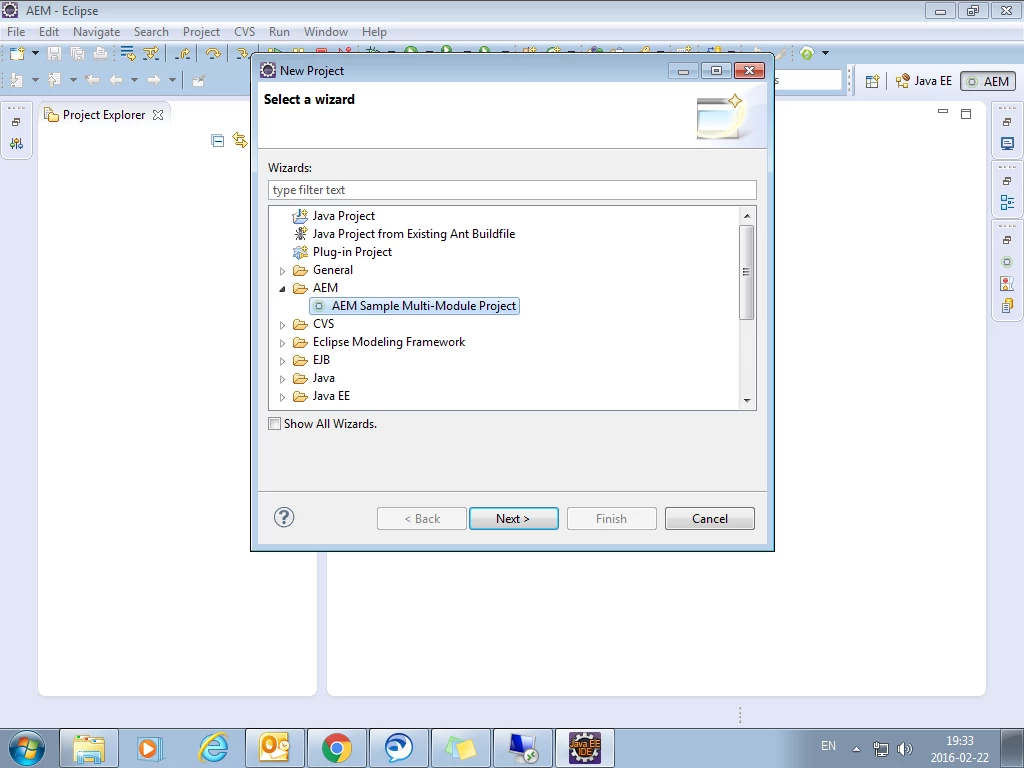Viewport: 1024px width, 768px height.
Task: Click the Save toolbar icon
Action: pyautogui.click(x=55, y=53)
